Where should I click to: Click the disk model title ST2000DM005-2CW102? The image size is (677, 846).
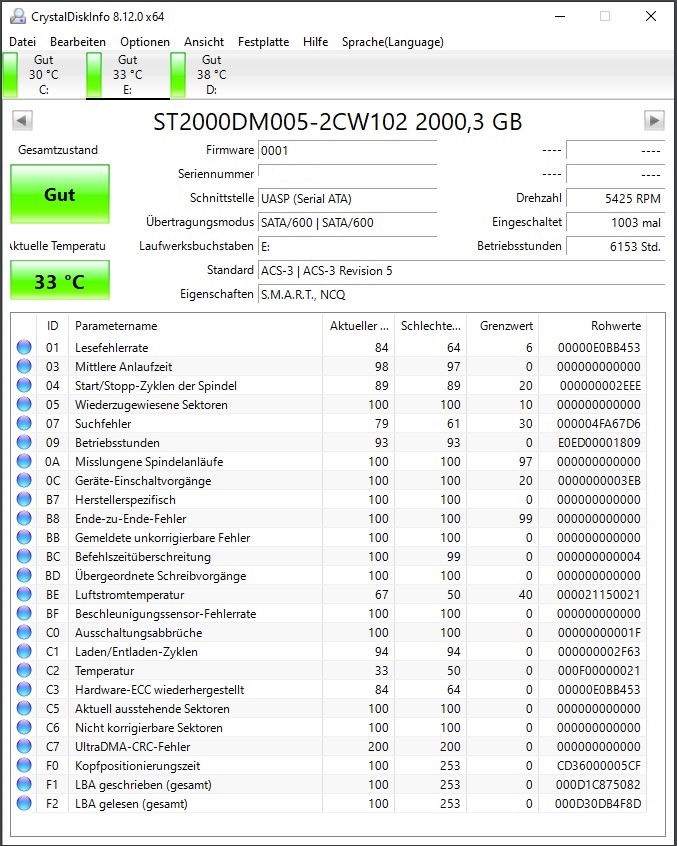coord(338,121)
